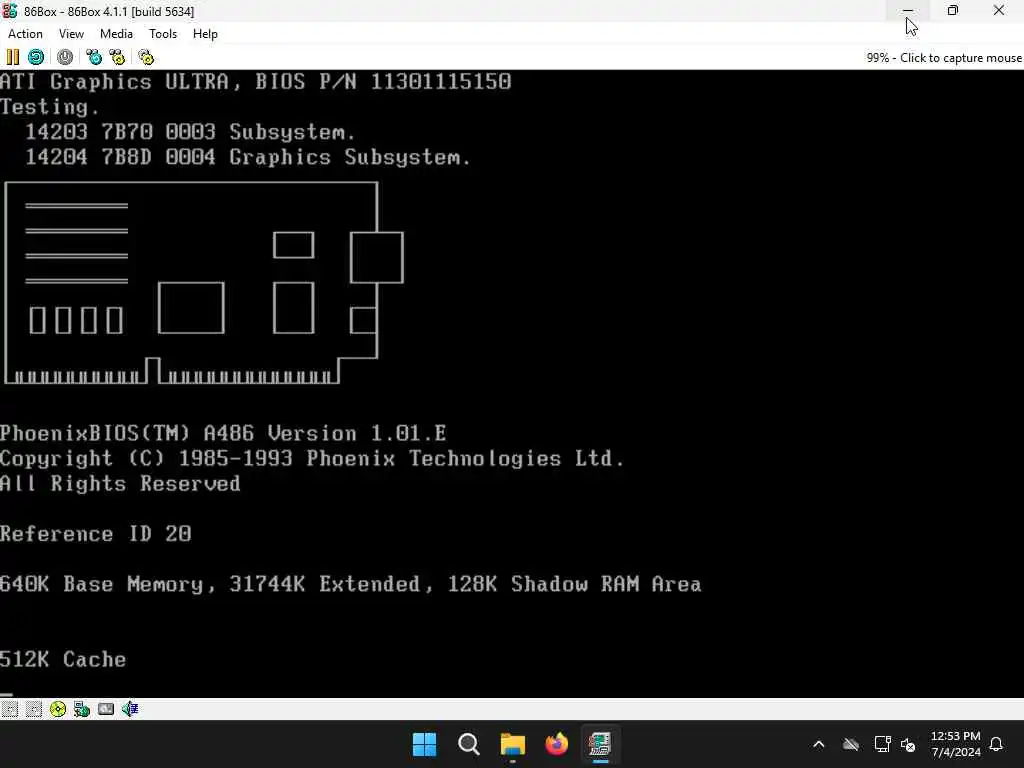Click the OneDrive cloud tray icon
1024x768 pixels.
[x=851, y=744]
